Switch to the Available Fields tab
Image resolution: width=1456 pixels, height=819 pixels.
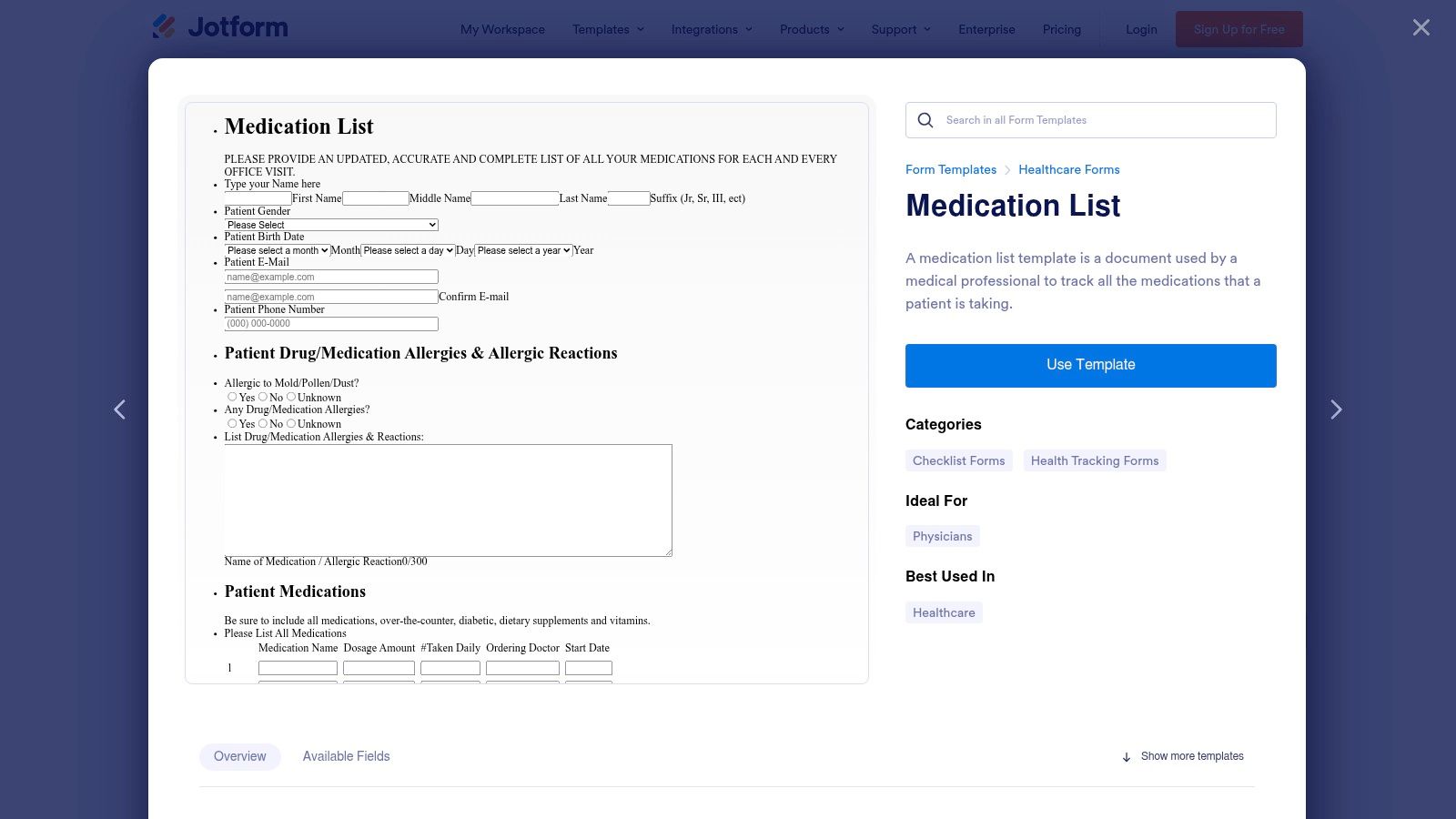point(346,756)
